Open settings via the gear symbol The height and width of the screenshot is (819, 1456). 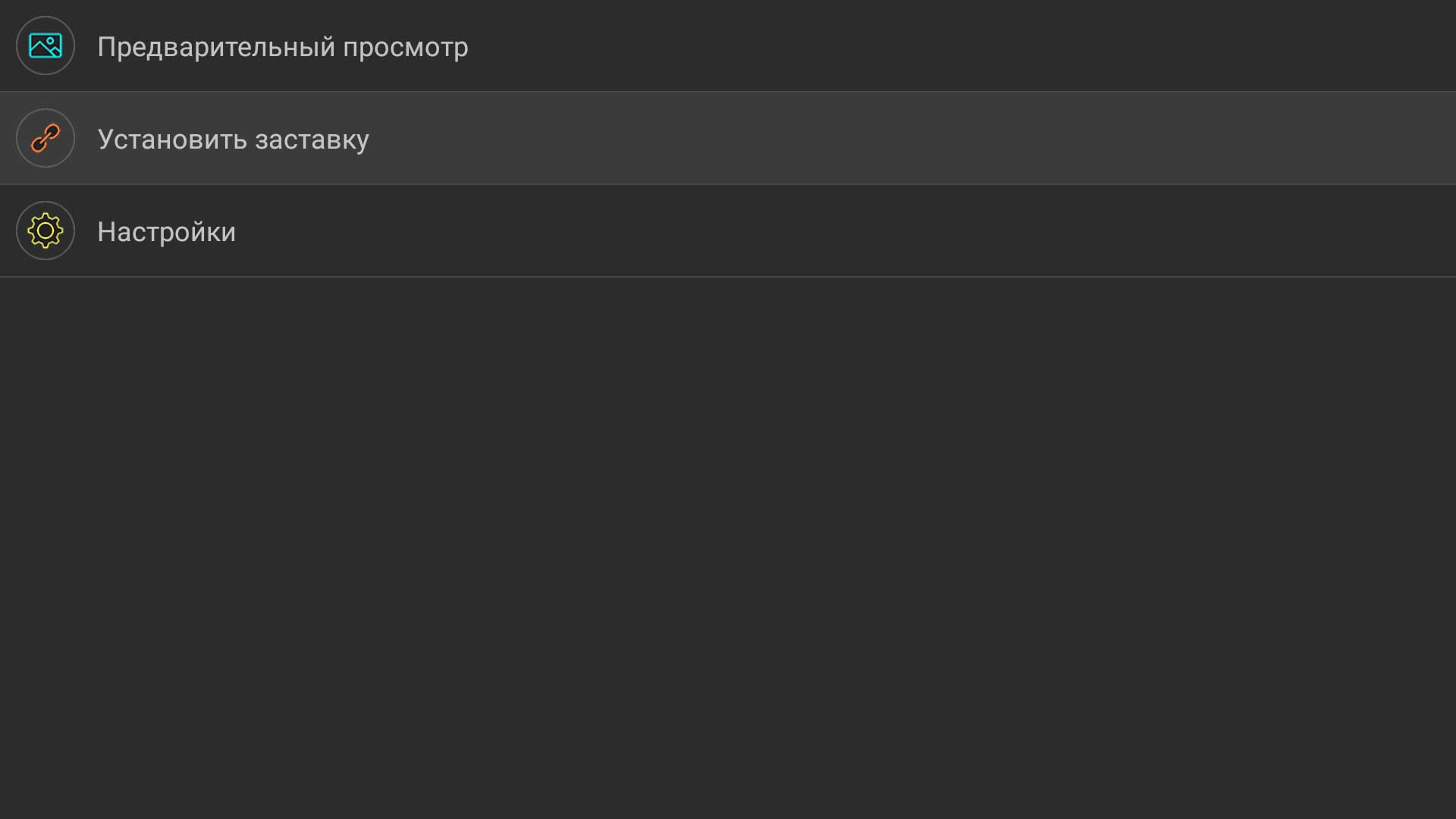[45, 231]
